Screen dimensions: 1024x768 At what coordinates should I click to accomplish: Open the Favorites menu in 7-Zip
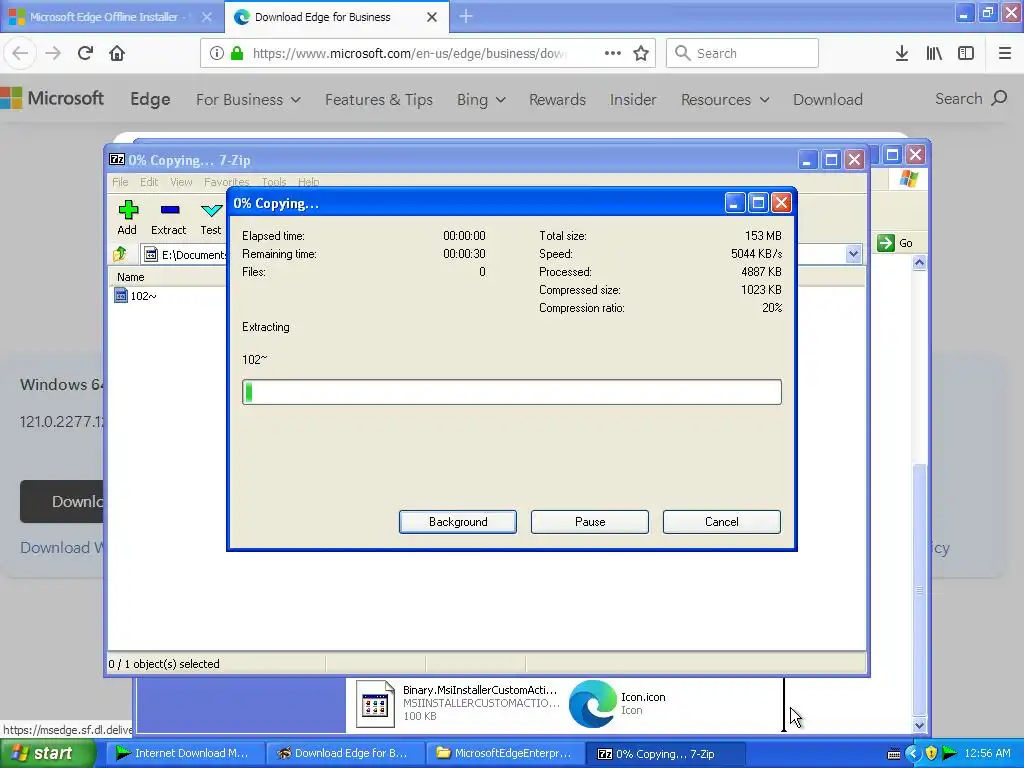[x=226, y=182]
